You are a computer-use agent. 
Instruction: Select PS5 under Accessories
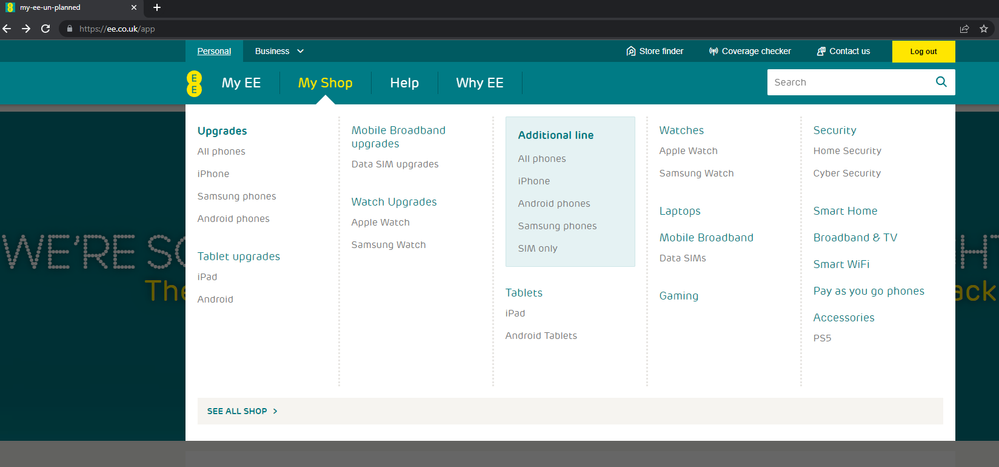pyautogui.click(x=823, y=338)
